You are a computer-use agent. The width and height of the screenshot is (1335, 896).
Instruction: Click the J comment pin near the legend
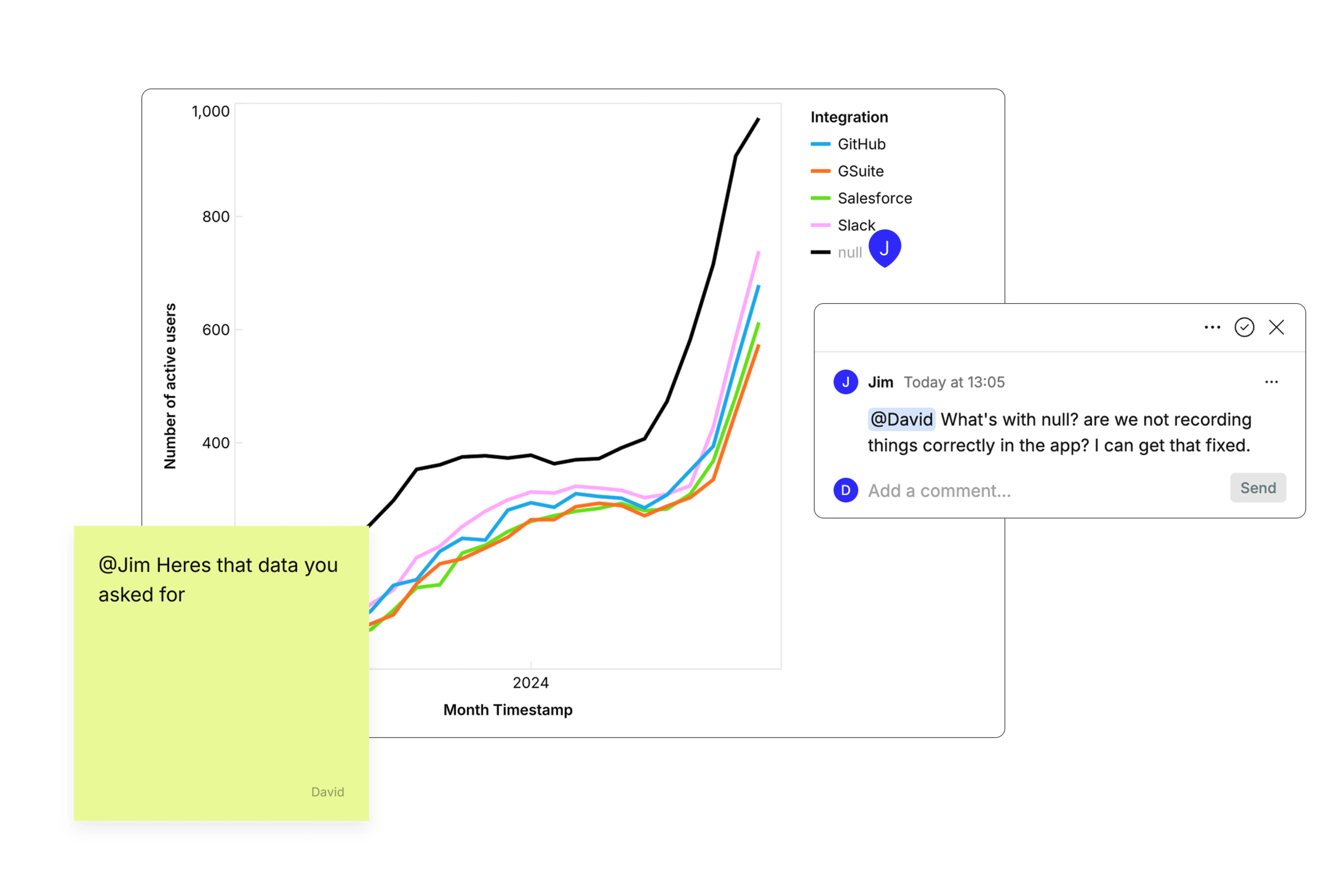(885, 248)
